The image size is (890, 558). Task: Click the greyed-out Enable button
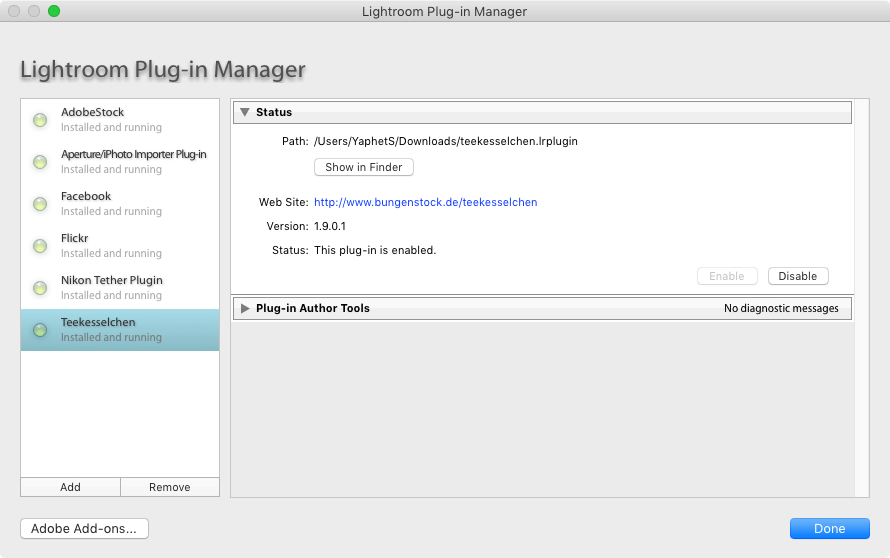click(727, 276)
